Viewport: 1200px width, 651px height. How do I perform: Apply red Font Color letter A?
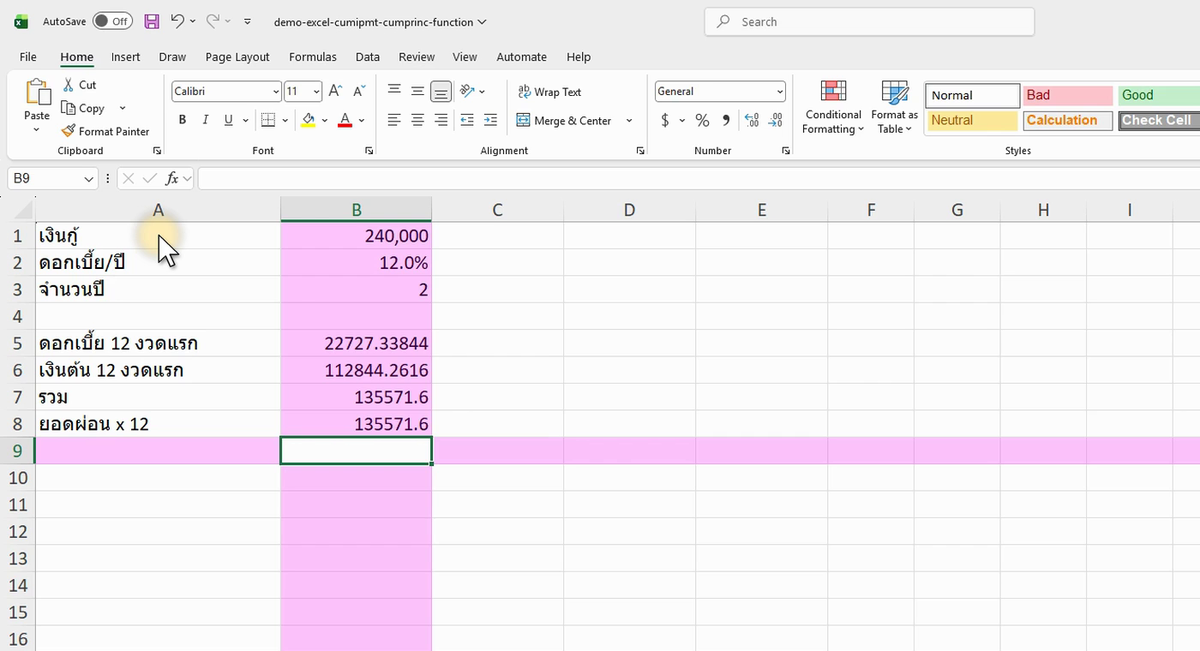[x=345, y=120]
